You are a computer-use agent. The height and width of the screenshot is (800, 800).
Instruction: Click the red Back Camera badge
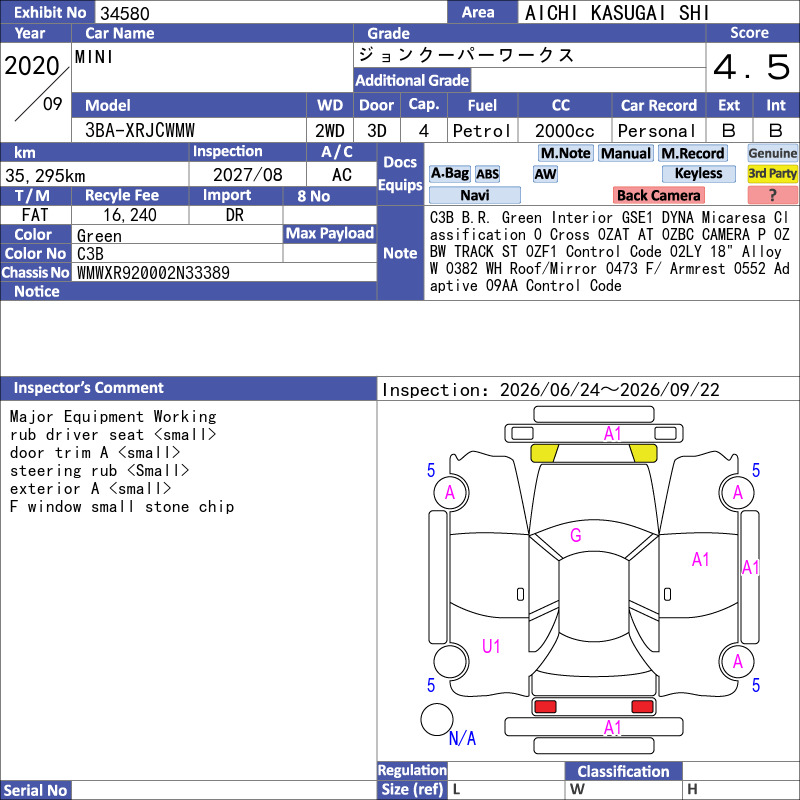pyautogui.click(x=658, y=195)
